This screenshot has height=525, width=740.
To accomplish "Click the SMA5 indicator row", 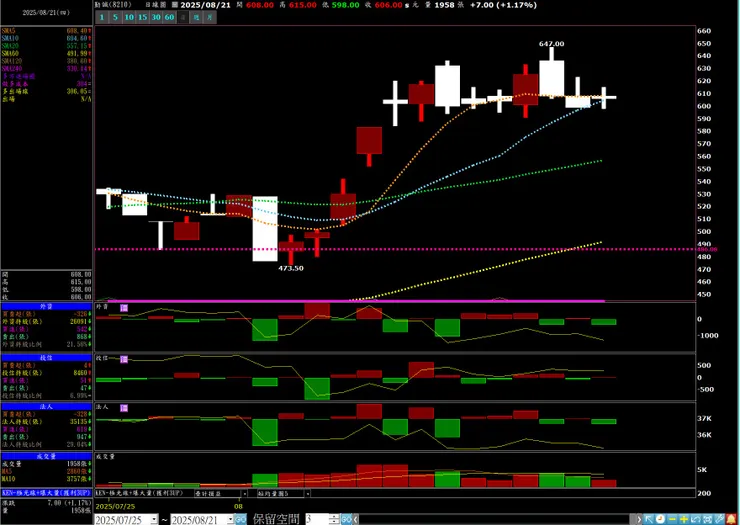I will pyautogui.click(x=46, y=31).
